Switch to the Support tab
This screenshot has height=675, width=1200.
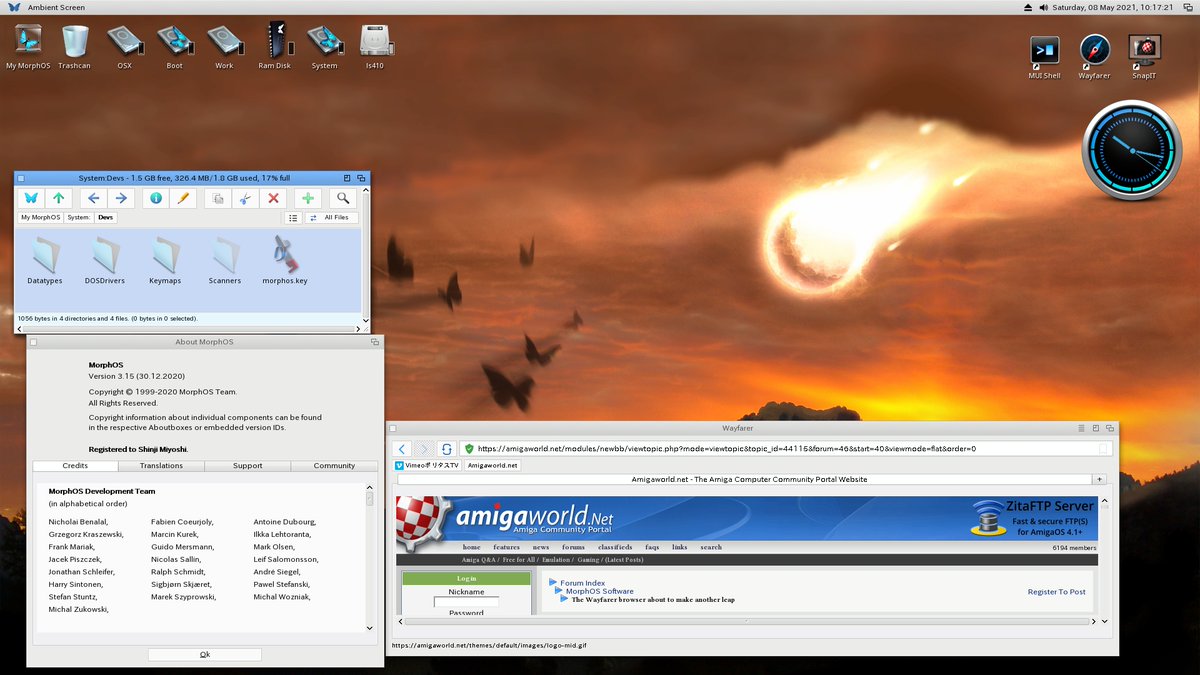248,466
